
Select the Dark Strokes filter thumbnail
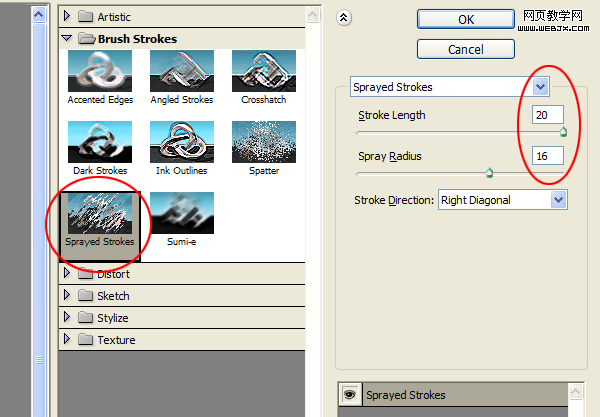[x=100, y=142]
